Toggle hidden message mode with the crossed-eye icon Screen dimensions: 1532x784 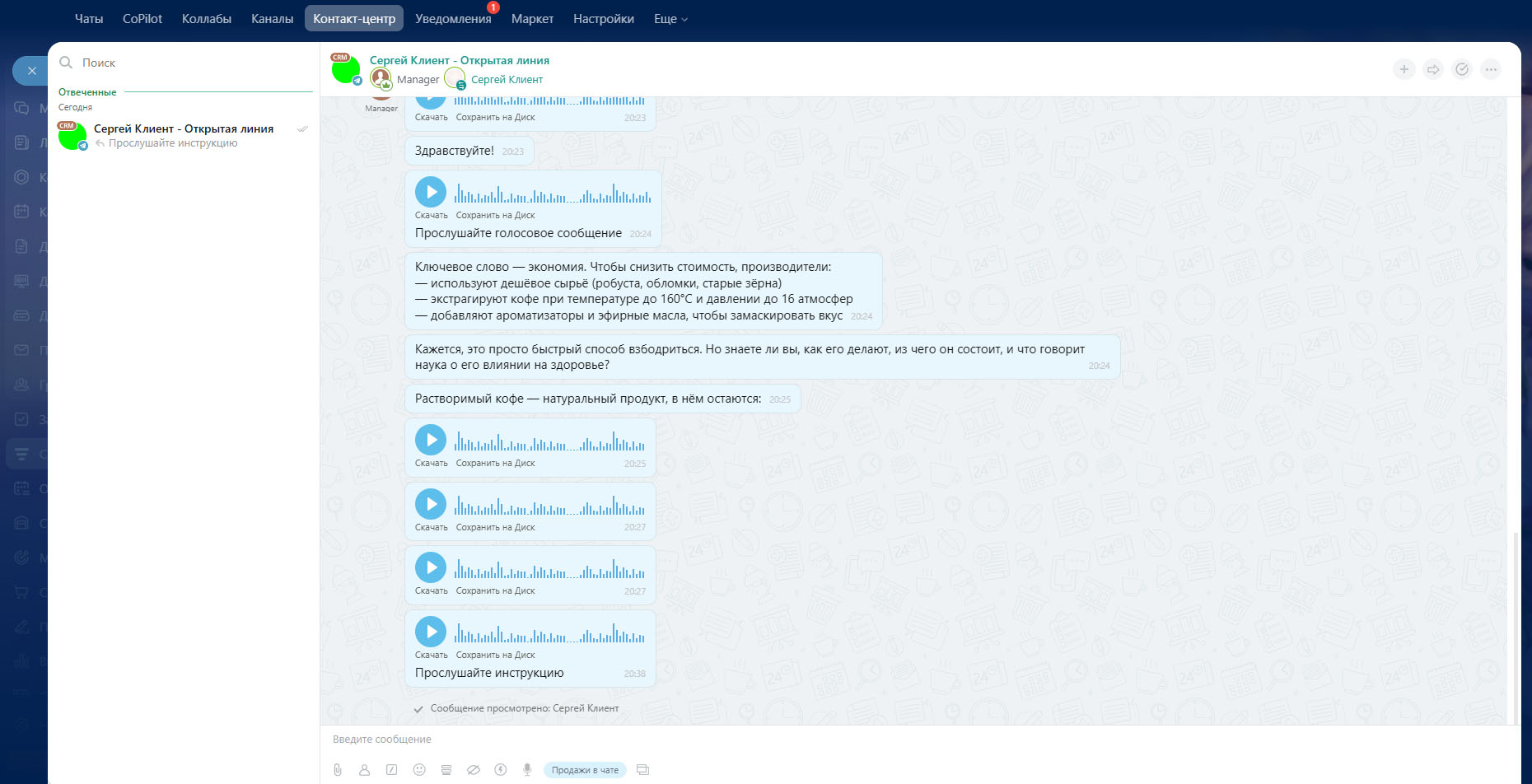474,770
